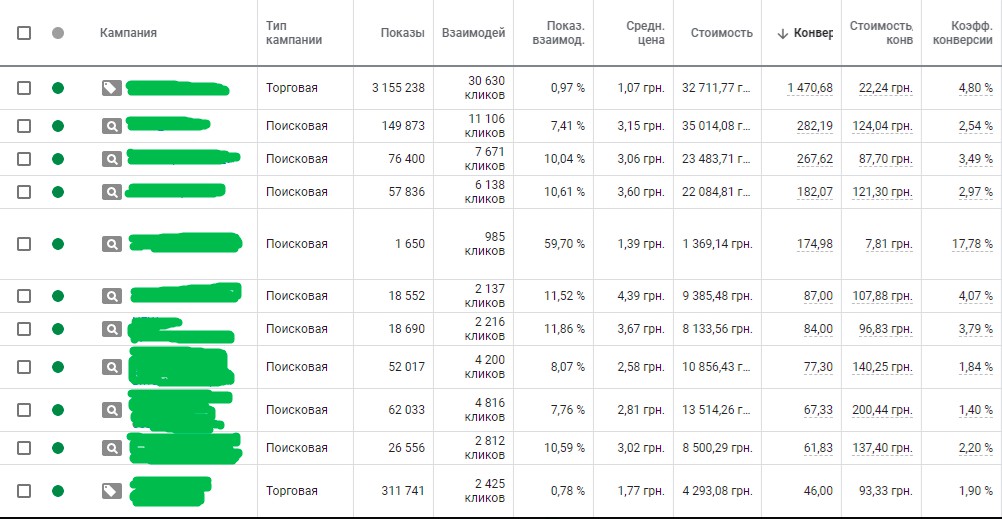Click the shopping tag icon in the 3 155 238 impressions row
The width and height of the screenshot is (1002, 519).
pyautogui.click(x=111, y=88)
